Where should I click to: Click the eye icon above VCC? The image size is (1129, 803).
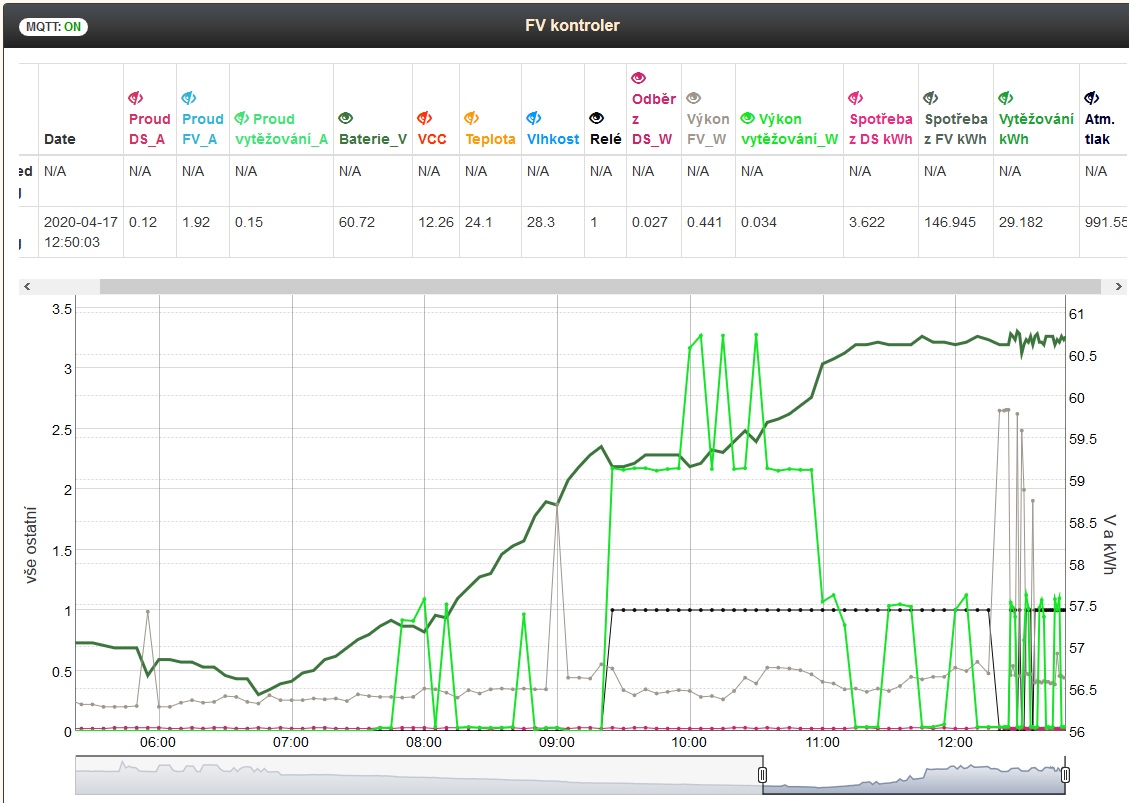coord(424,118)
